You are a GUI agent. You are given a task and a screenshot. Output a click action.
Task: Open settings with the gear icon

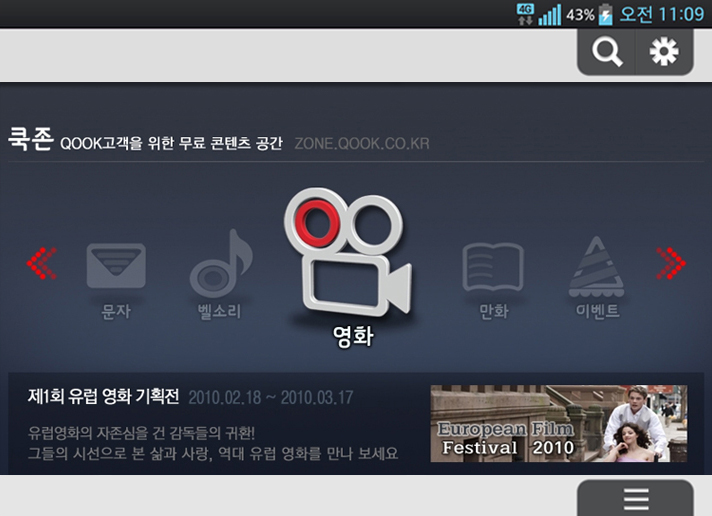pyautogui.click(x=664, y=52)
